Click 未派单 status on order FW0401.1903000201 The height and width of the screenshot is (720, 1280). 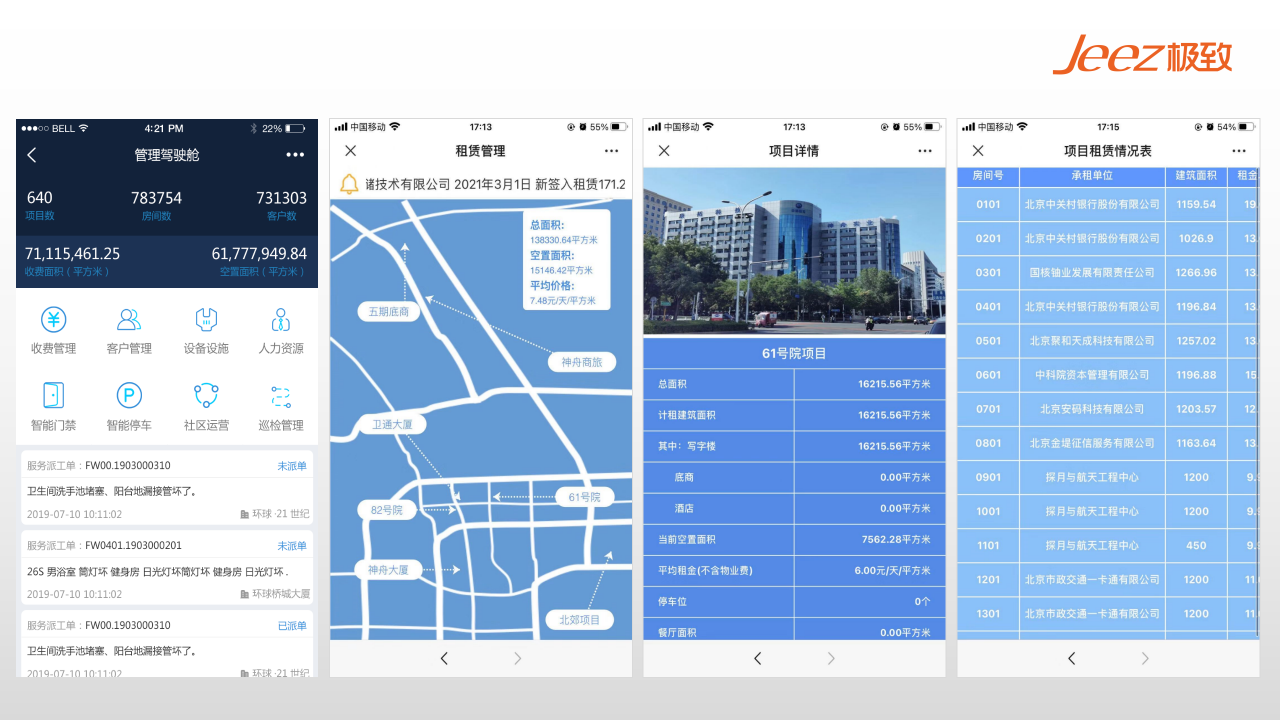[x=292, y=546]
